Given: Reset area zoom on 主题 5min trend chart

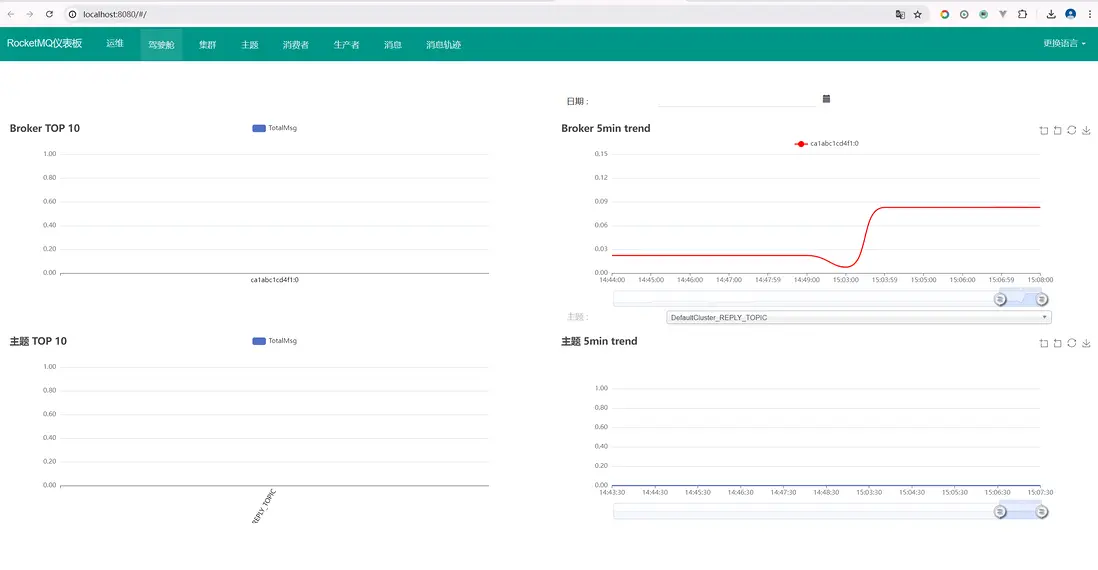Looking at the screenshot, I should tap(1057, 343).
